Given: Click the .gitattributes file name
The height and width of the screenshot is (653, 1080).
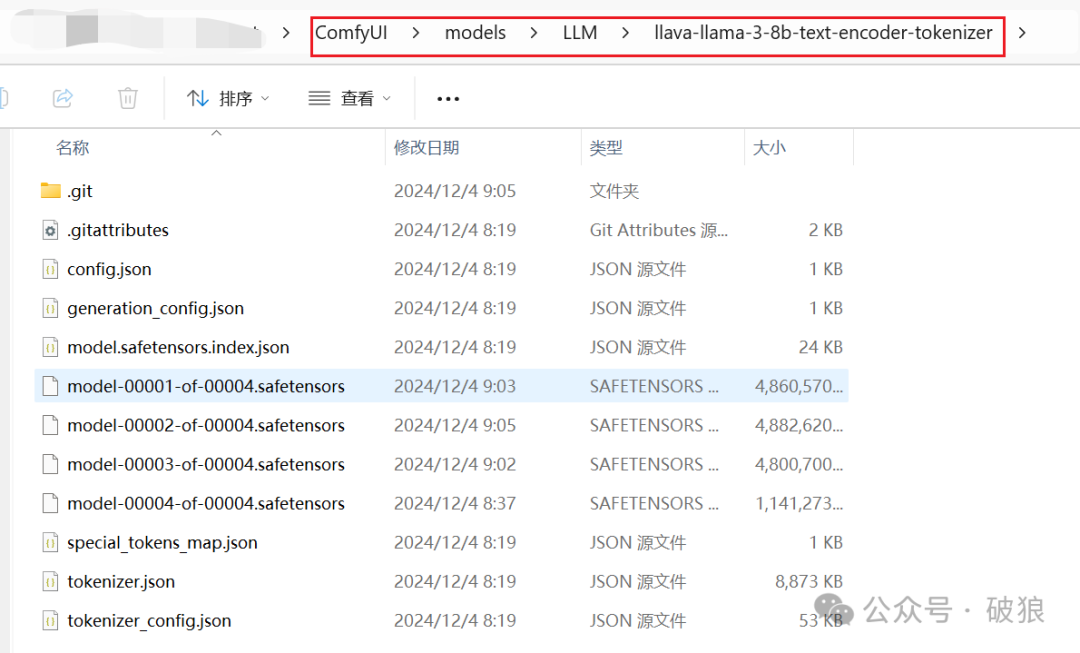Looking at the screenshot, I should [x=118, y=230].
